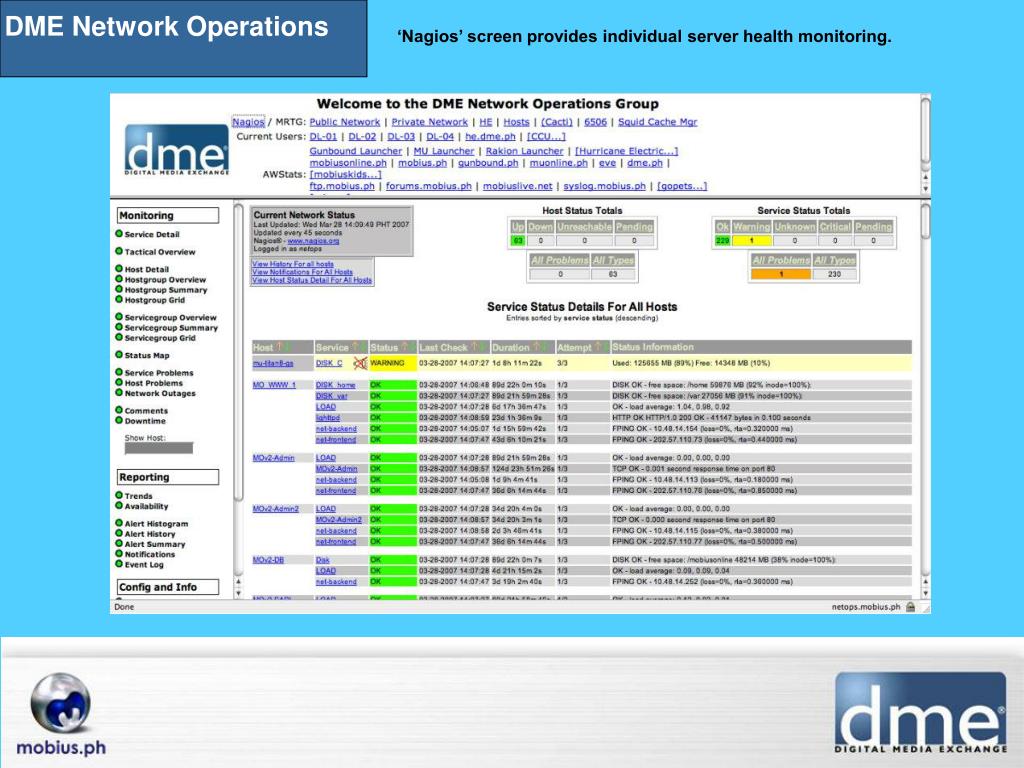Click the Up host status header
The height and width of the screenshot is (768, 1024).
click(517, 227)
